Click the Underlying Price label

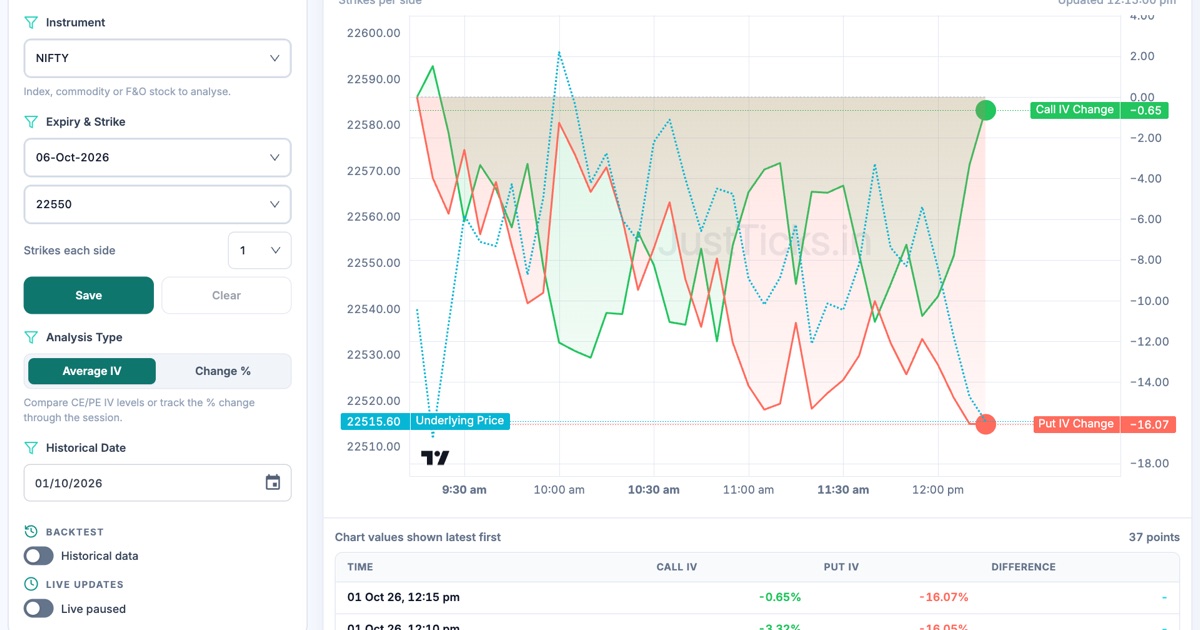tap(460, 421)
